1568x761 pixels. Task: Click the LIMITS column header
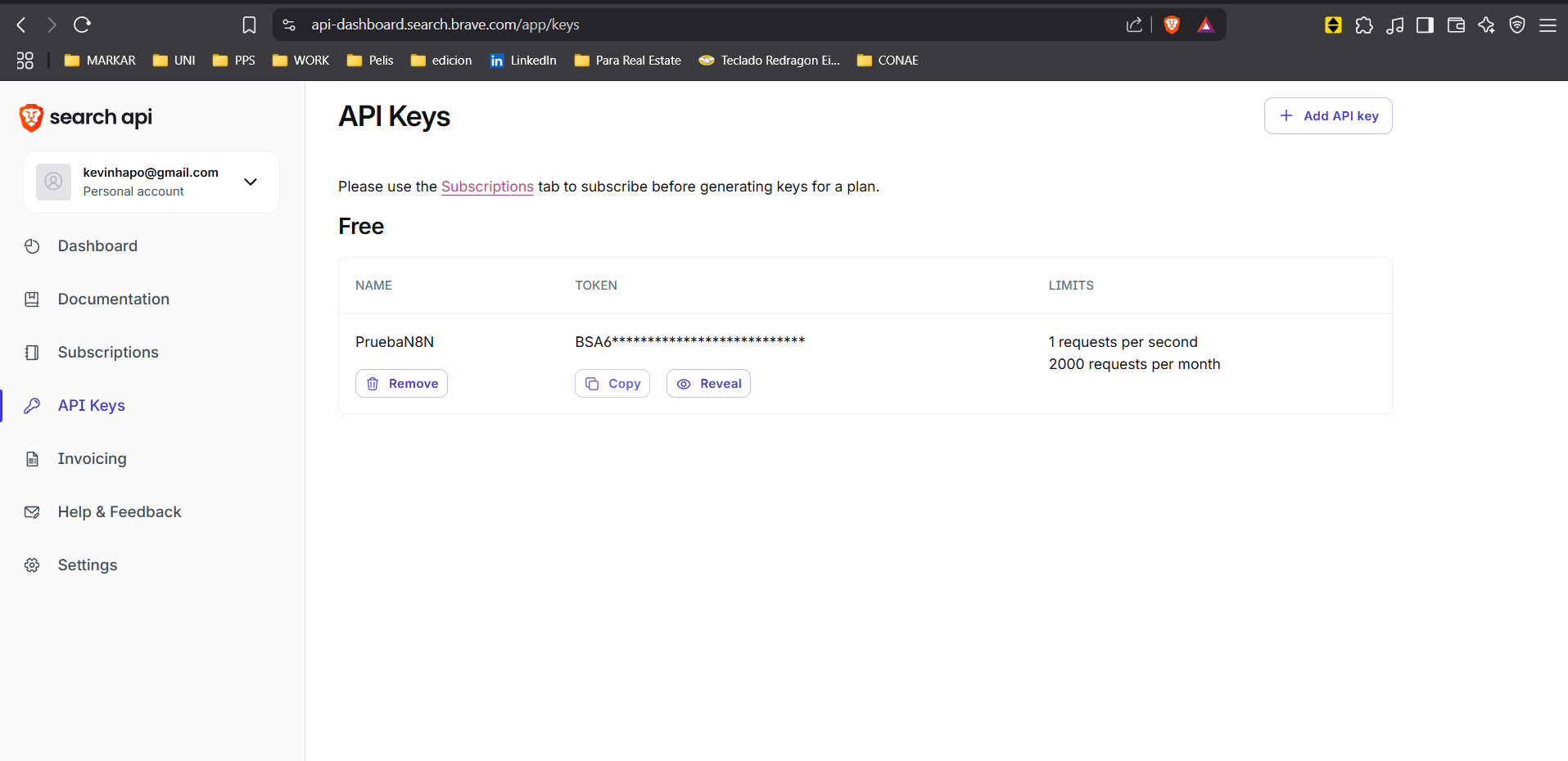click(1071, 286)
